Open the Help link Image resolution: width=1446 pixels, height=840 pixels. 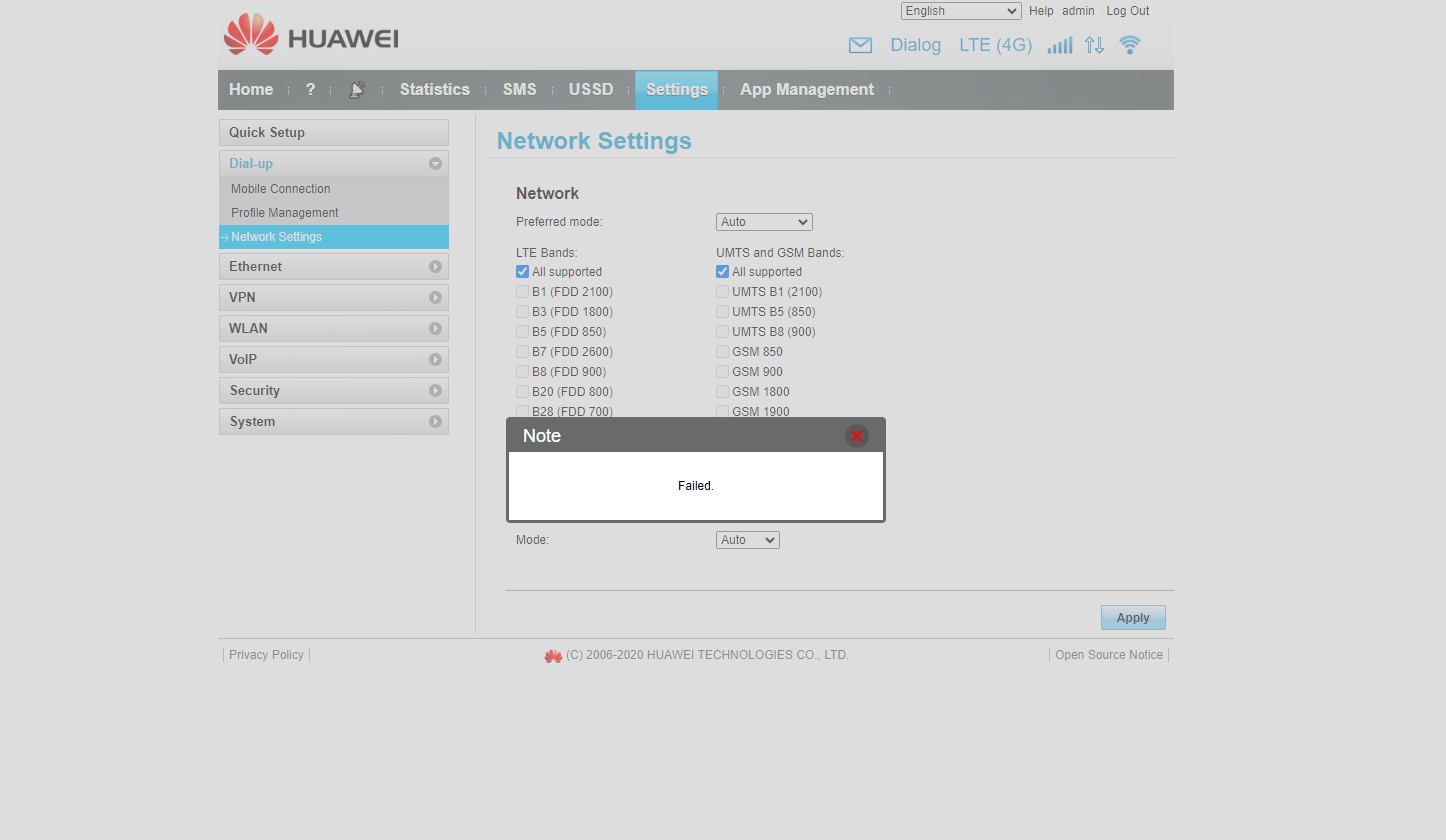1041,11
